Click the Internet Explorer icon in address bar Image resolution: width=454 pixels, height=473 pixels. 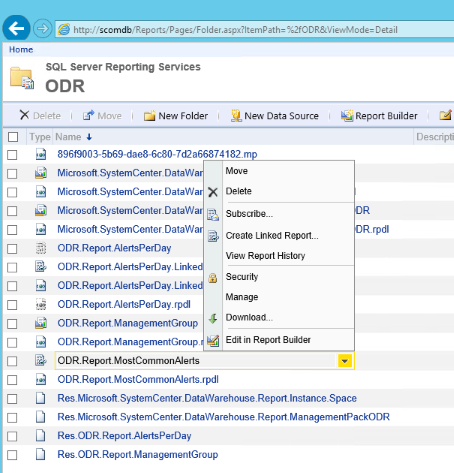click(64, 29)
